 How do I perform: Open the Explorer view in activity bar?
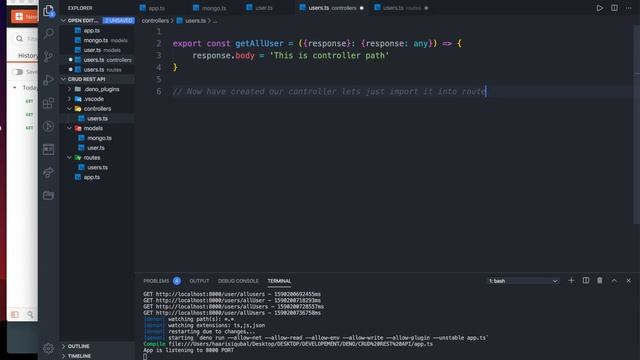(x=49, y=11)
